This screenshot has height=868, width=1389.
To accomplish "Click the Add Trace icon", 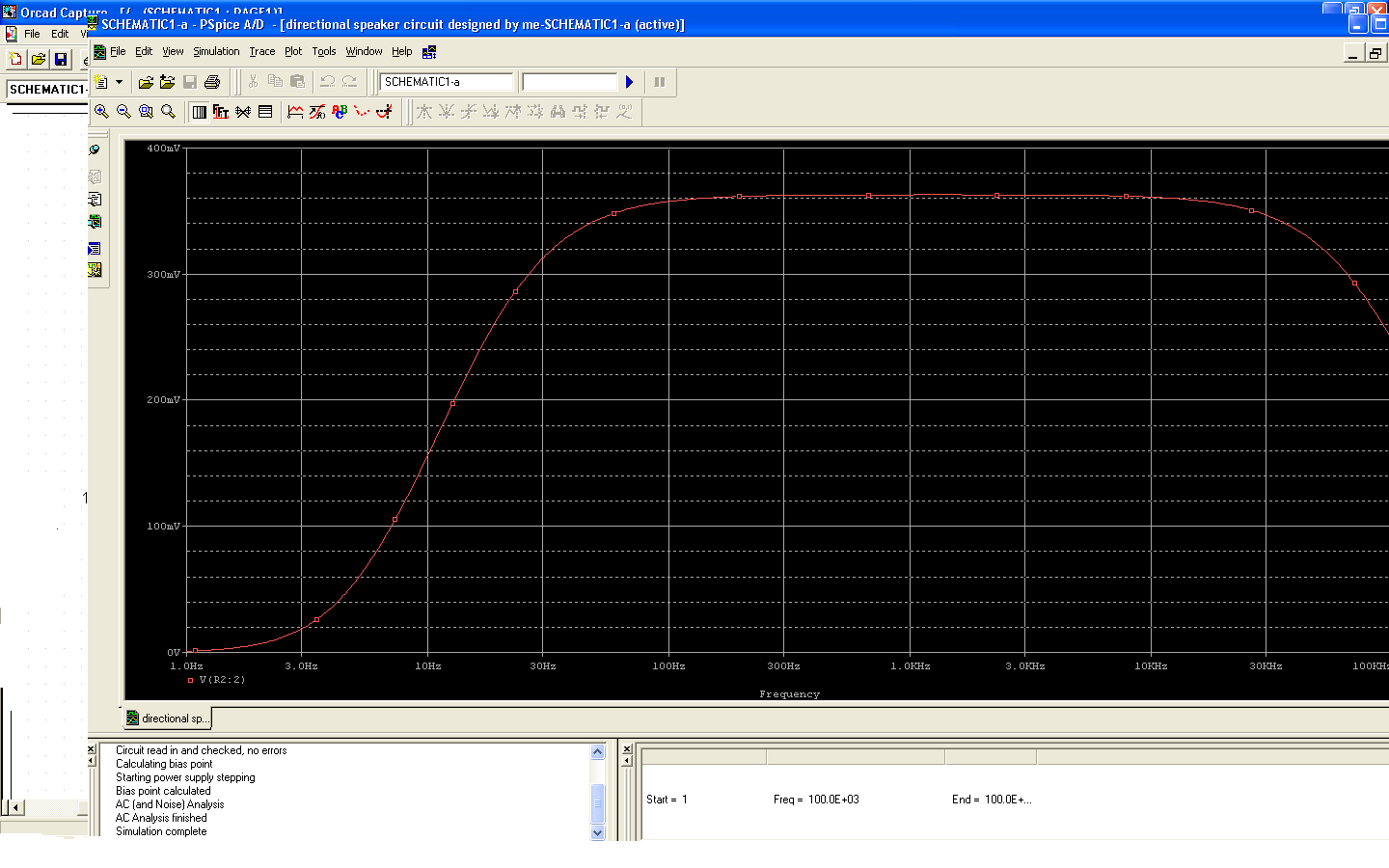I will (x=295, y=112).
